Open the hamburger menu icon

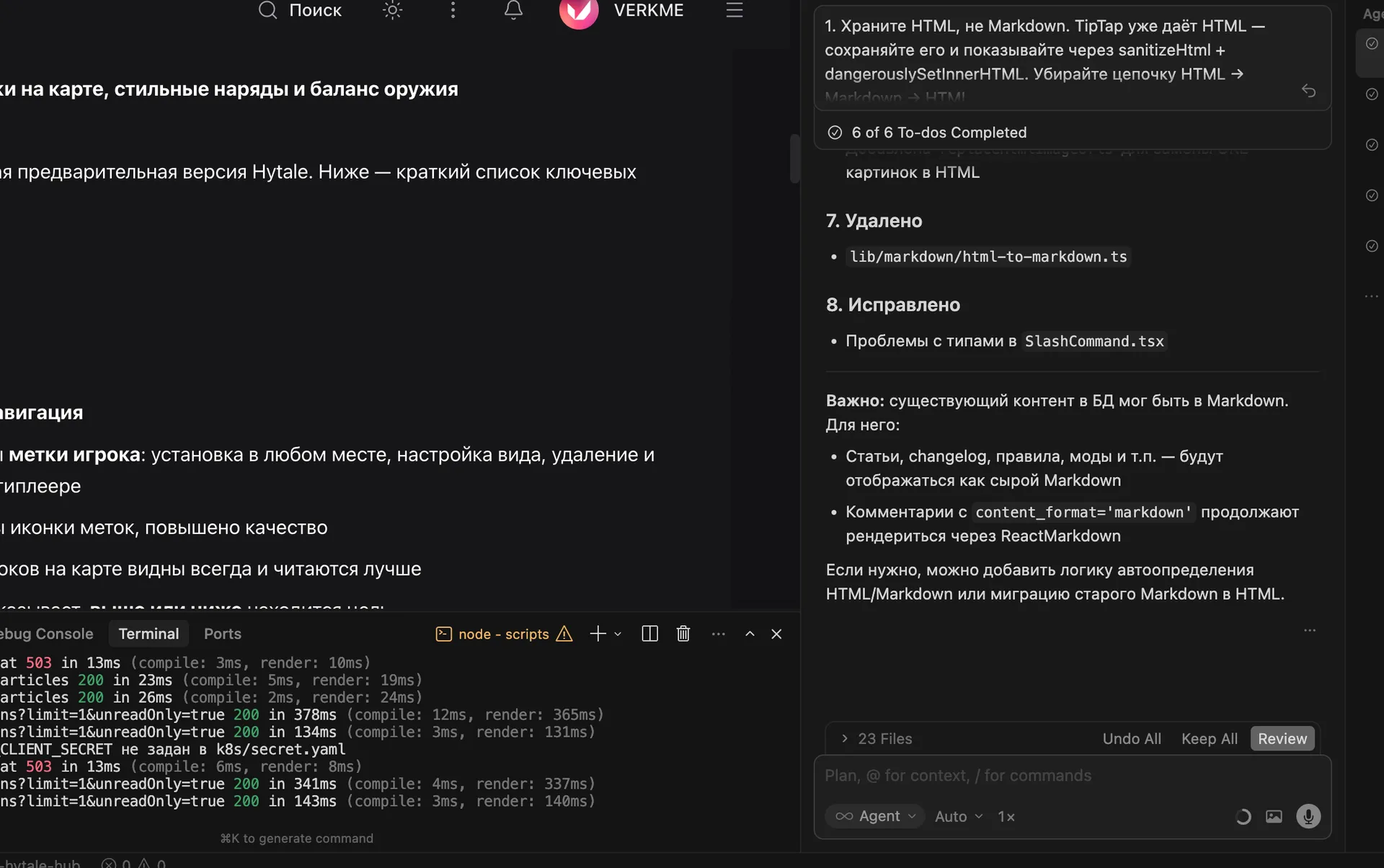click(x=734, y=10)
